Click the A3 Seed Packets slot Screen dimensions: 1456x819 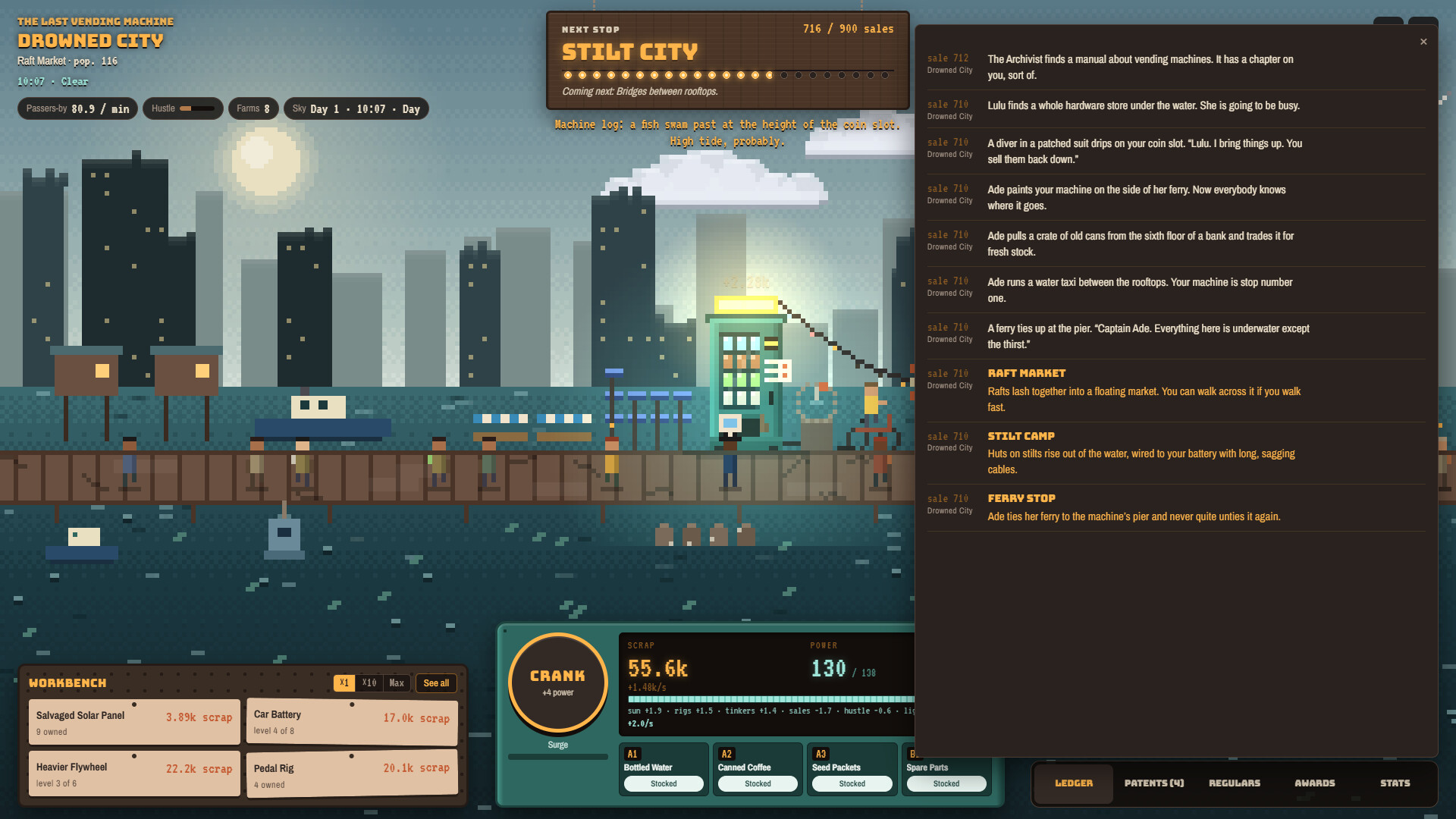[x=852, y=769]
